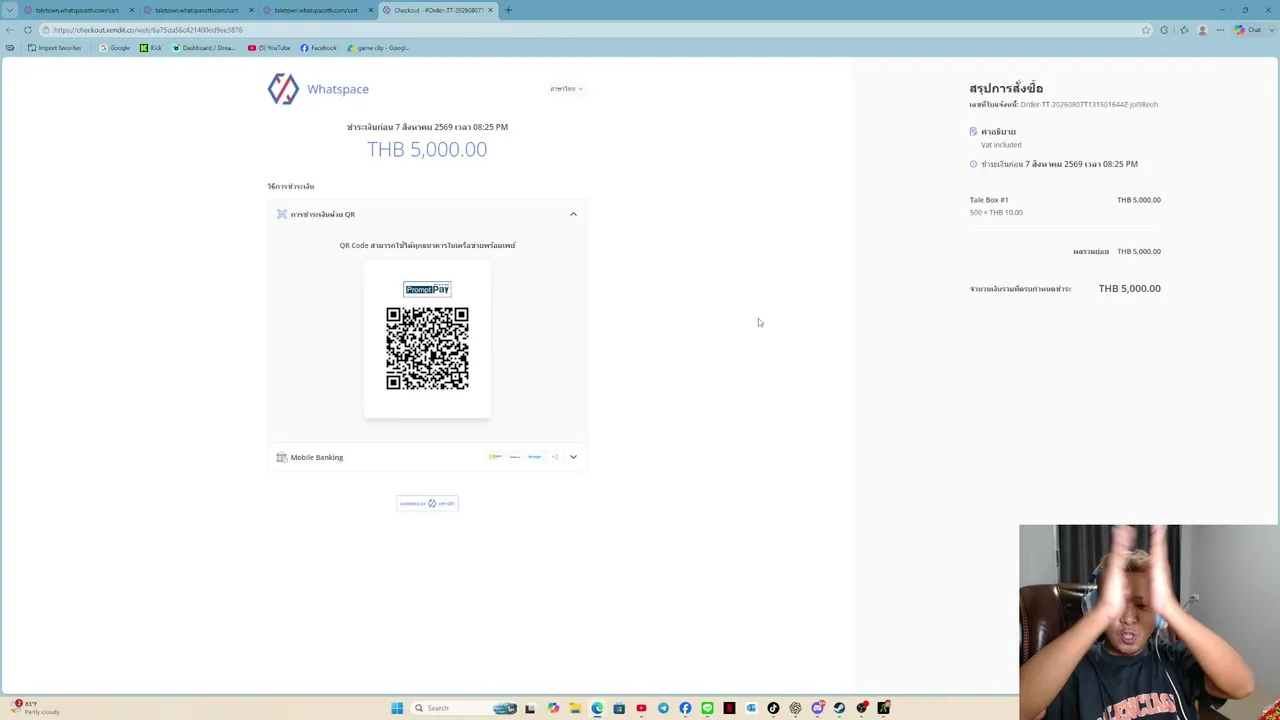Open the browser Favorites list icon
1280x720 pixels.
[x=1184, y=30]
